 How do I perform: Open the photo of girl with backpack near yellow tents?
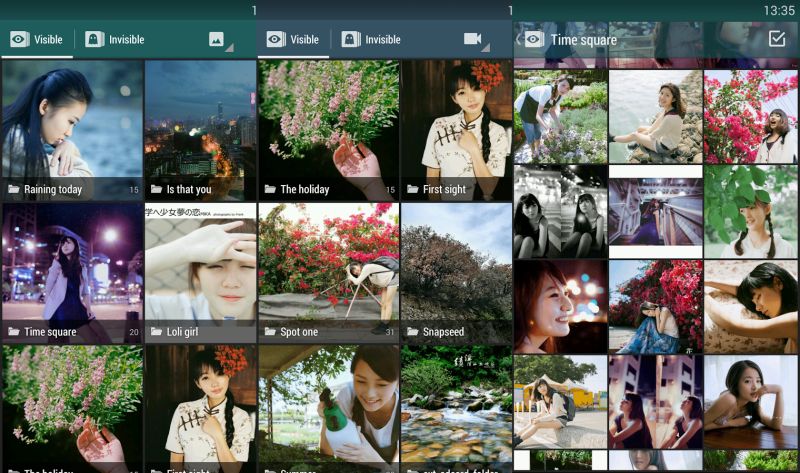(561, 402)
